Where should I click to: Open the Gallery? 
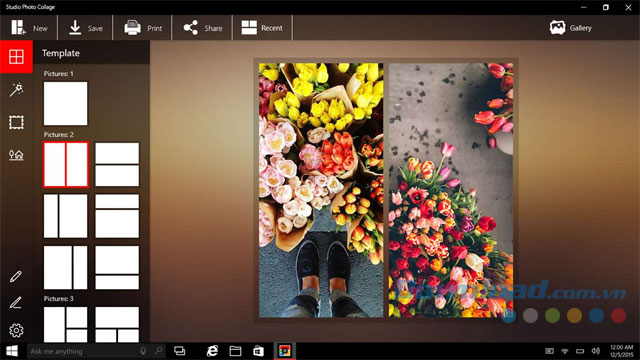pos(571,28)
